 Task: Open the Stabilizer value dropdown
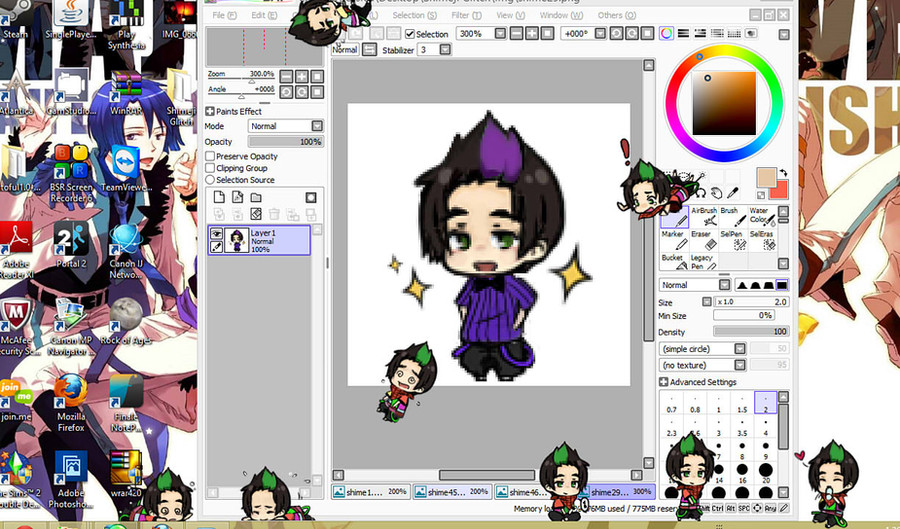click(445, 50)
